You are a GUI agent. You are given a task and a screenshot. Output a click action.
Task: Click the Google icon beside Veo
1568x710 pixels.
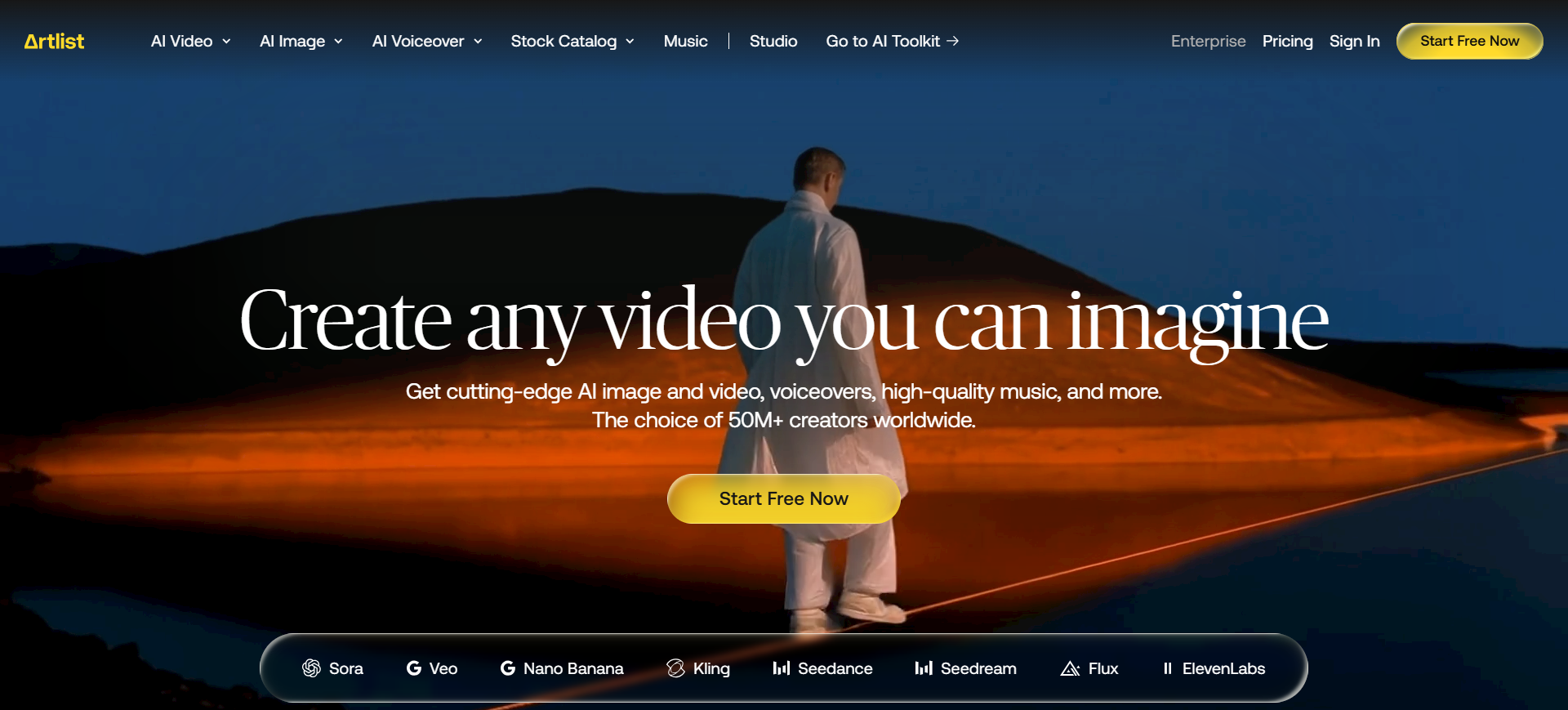[x=414, y=668]
